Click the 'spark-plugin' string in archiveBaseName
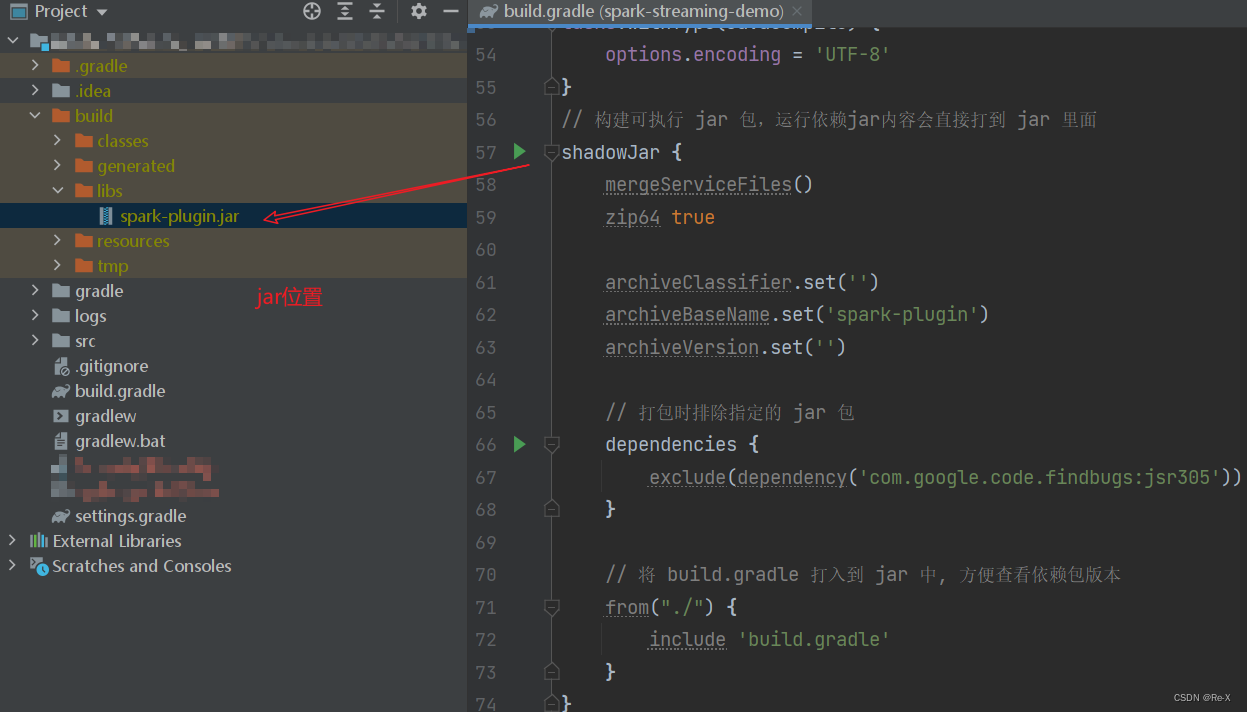The image size is (1247, 712). pos(902,314)
